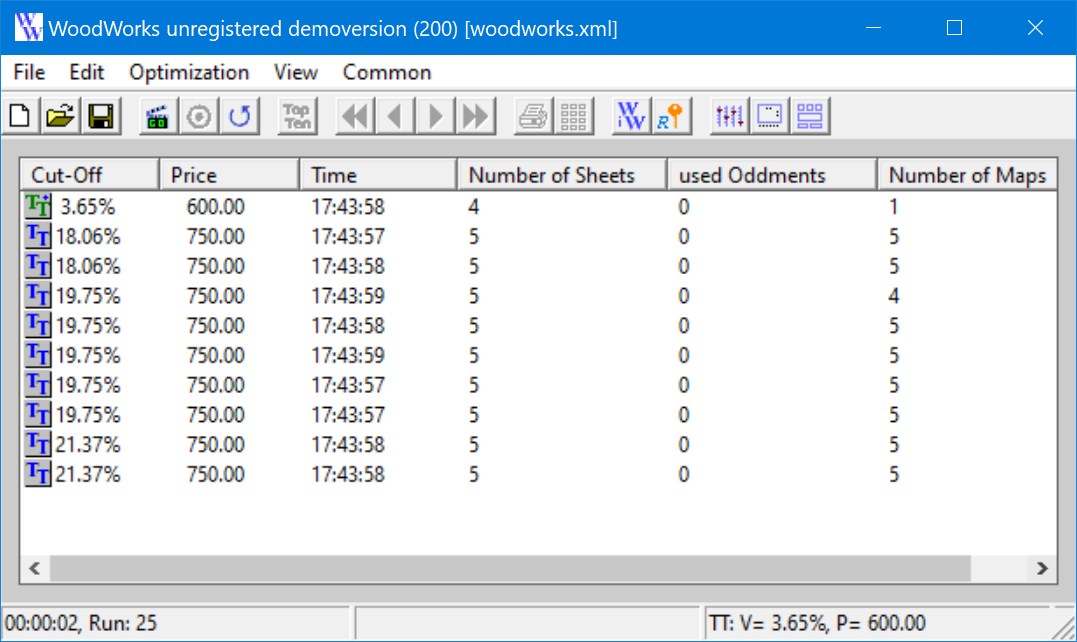Click the blue circular arrow reset icon
This screenshot has height=642, width=1077.
tap(240, 116)
